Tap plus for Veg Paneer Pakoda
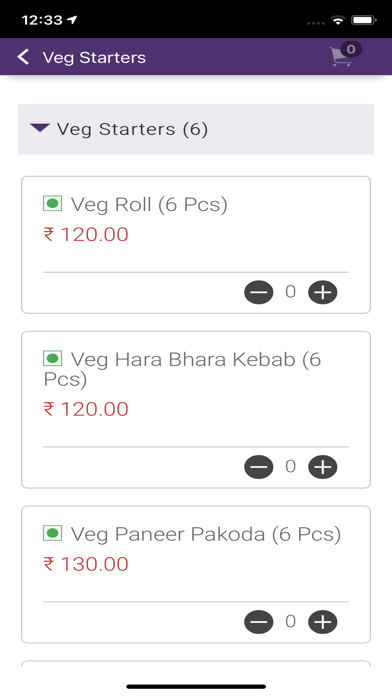Screen dimensions: 392x696 (323, 622)
